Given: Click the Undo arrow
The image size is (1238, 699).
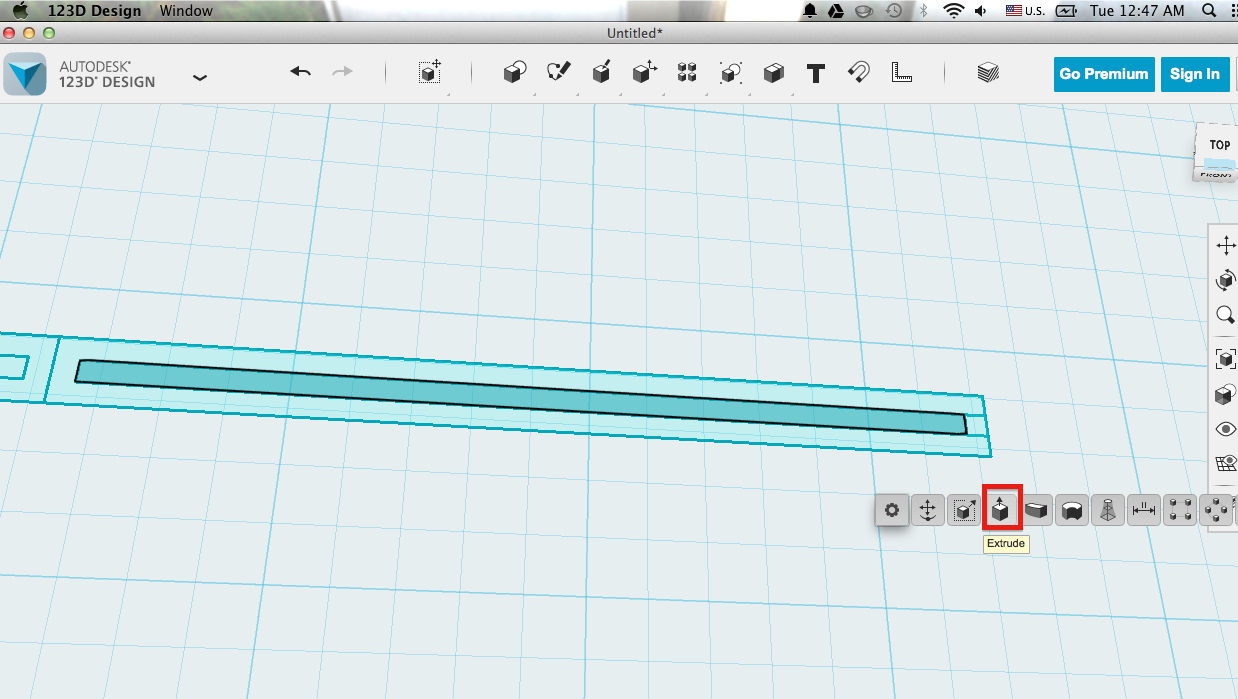Looking at the screenshot, I should [x=301, y=73].
